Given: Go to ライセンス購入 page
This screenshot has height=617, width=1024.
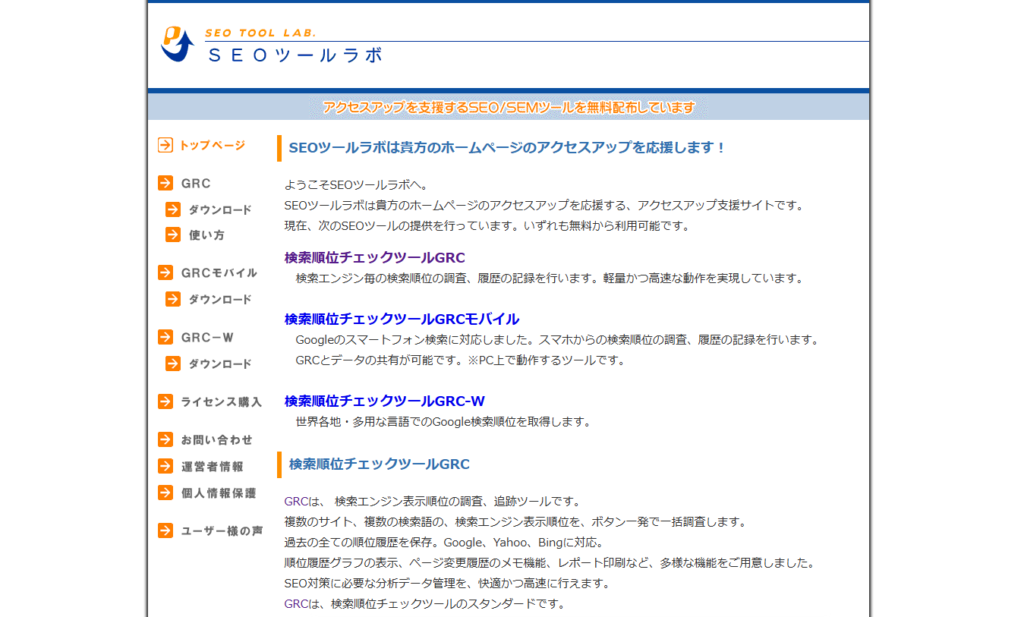Looking at the screenshot, I should (x=221, y=402).
